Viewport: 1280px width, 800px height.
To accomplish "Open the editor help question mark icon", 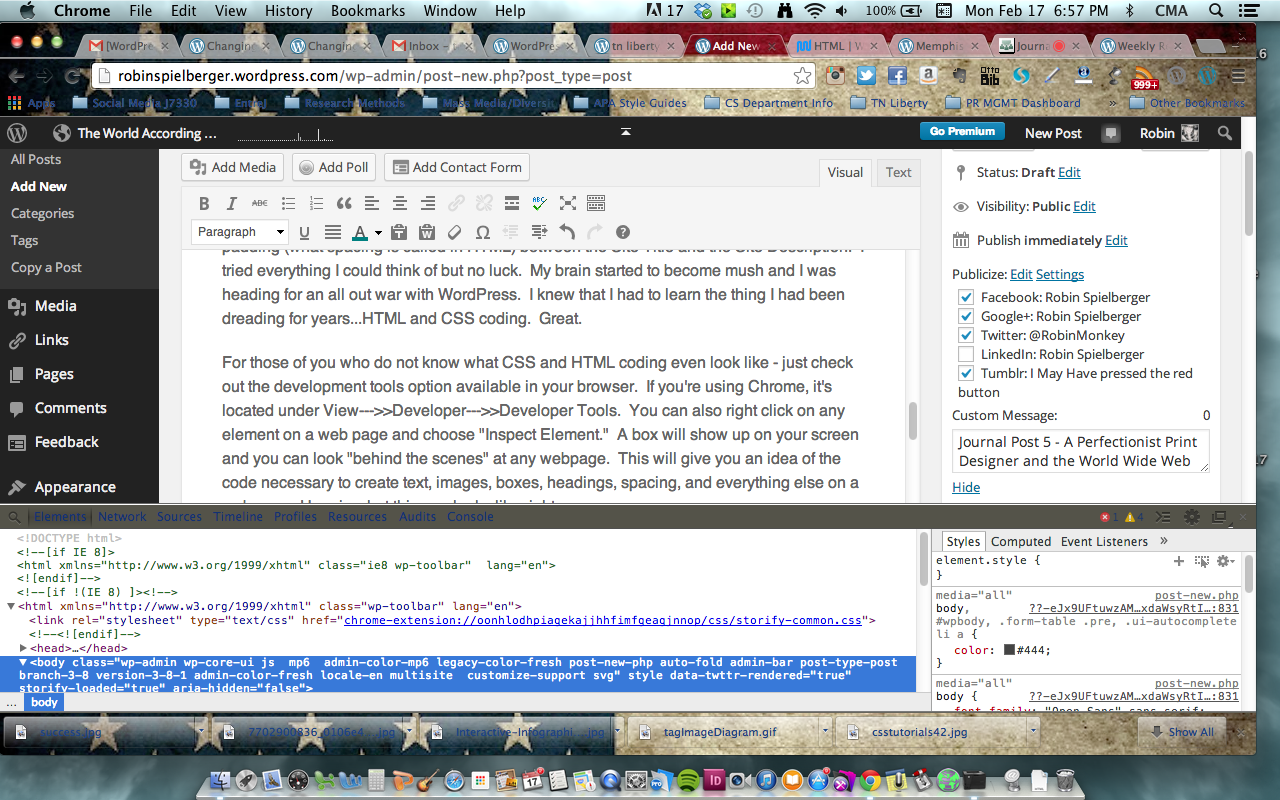I will (623, 232).
